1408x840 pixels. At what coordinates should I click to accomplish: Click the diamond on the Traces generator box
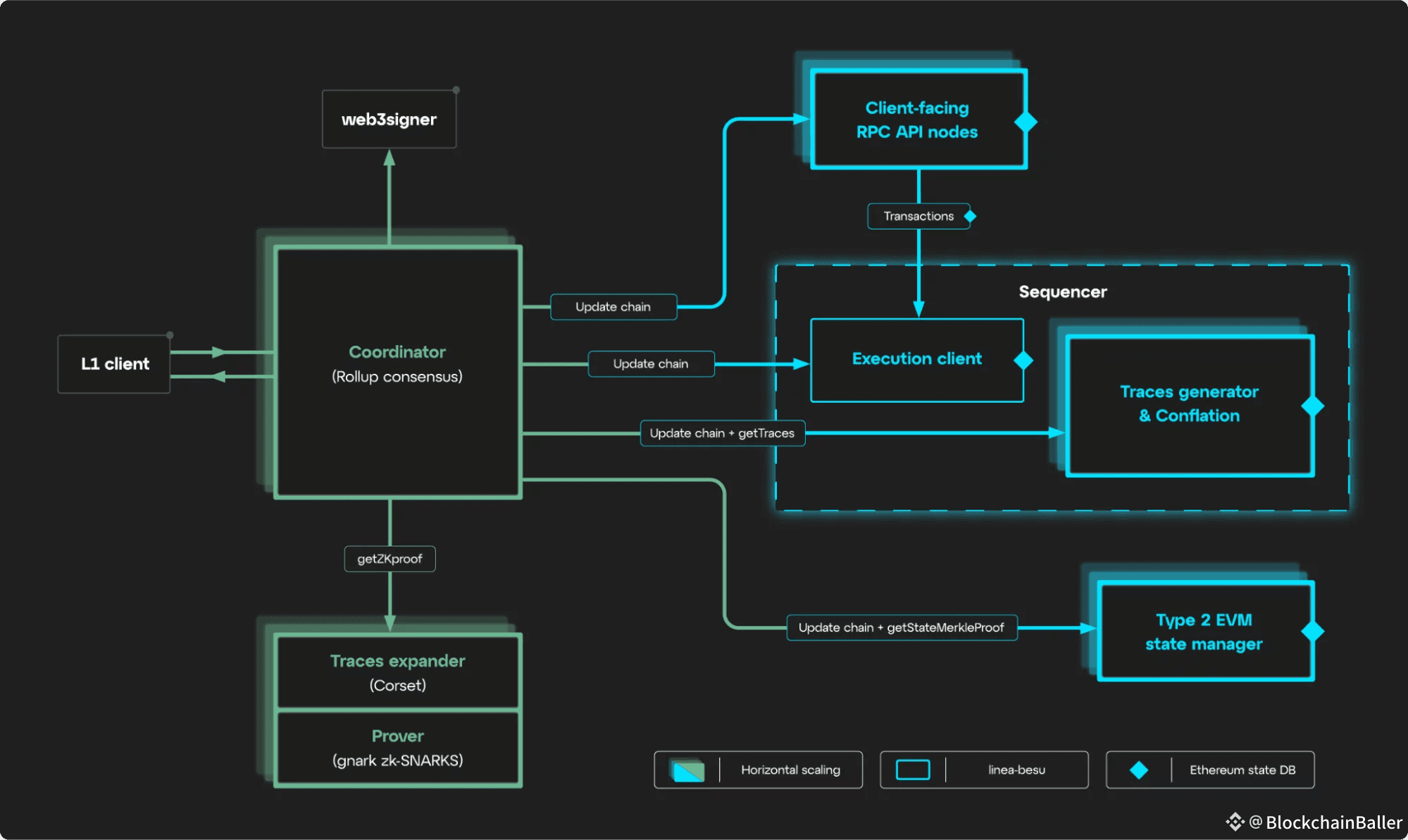pyautogui.click(x=1312, y=406)
